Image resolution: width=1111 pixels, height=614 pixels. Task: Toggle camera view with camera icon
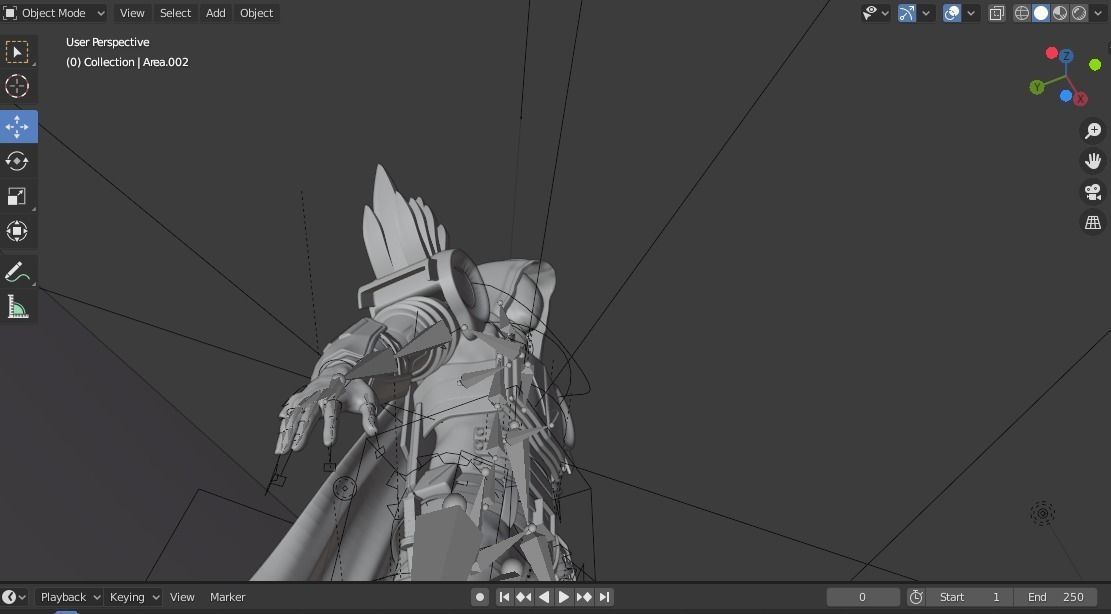1093,192
